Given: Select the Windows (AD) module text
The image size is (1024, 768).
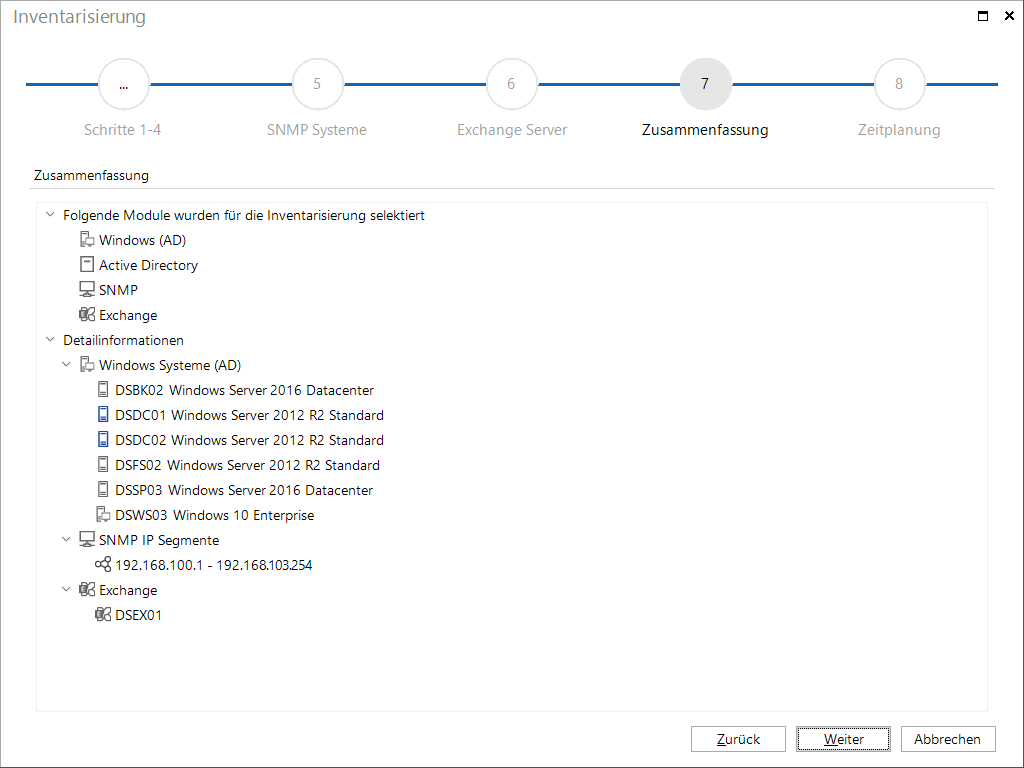Looking at the screenshot, I should (142, 240).
